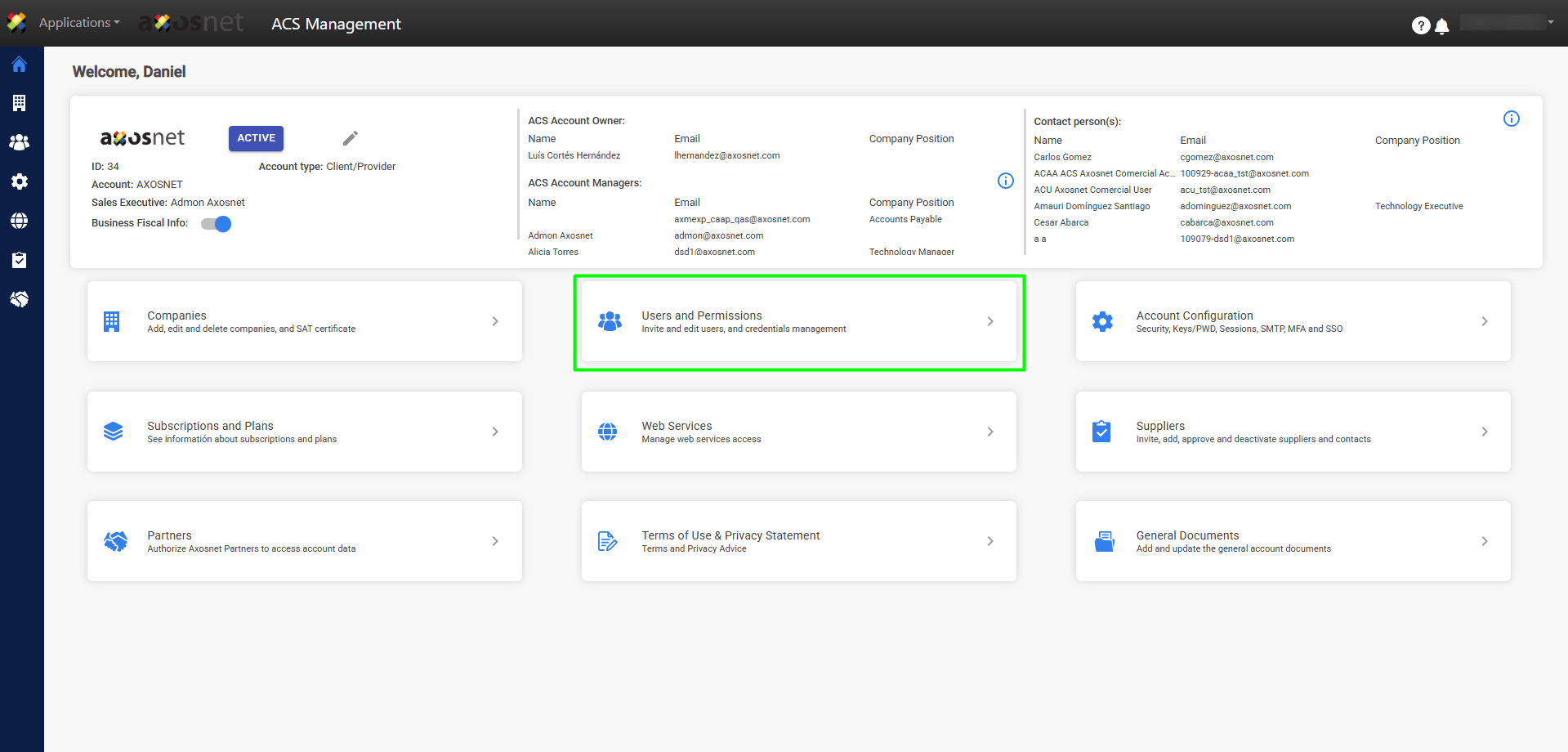
Task: Click the ACTIVE status button
Action: point(256,138)
